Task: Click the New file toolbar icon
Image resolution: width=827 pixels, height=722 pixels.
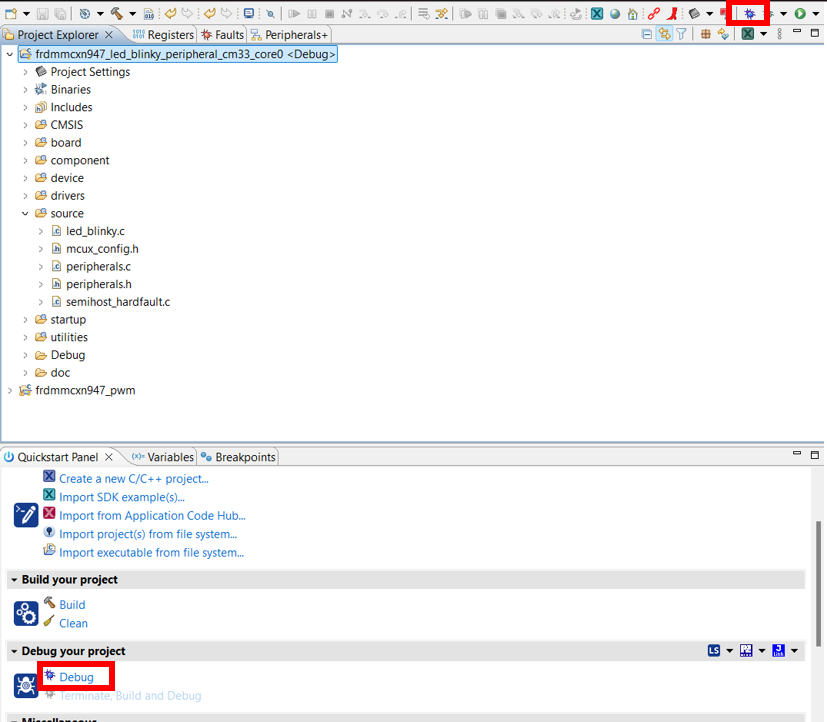Action: tap(11, 14)
